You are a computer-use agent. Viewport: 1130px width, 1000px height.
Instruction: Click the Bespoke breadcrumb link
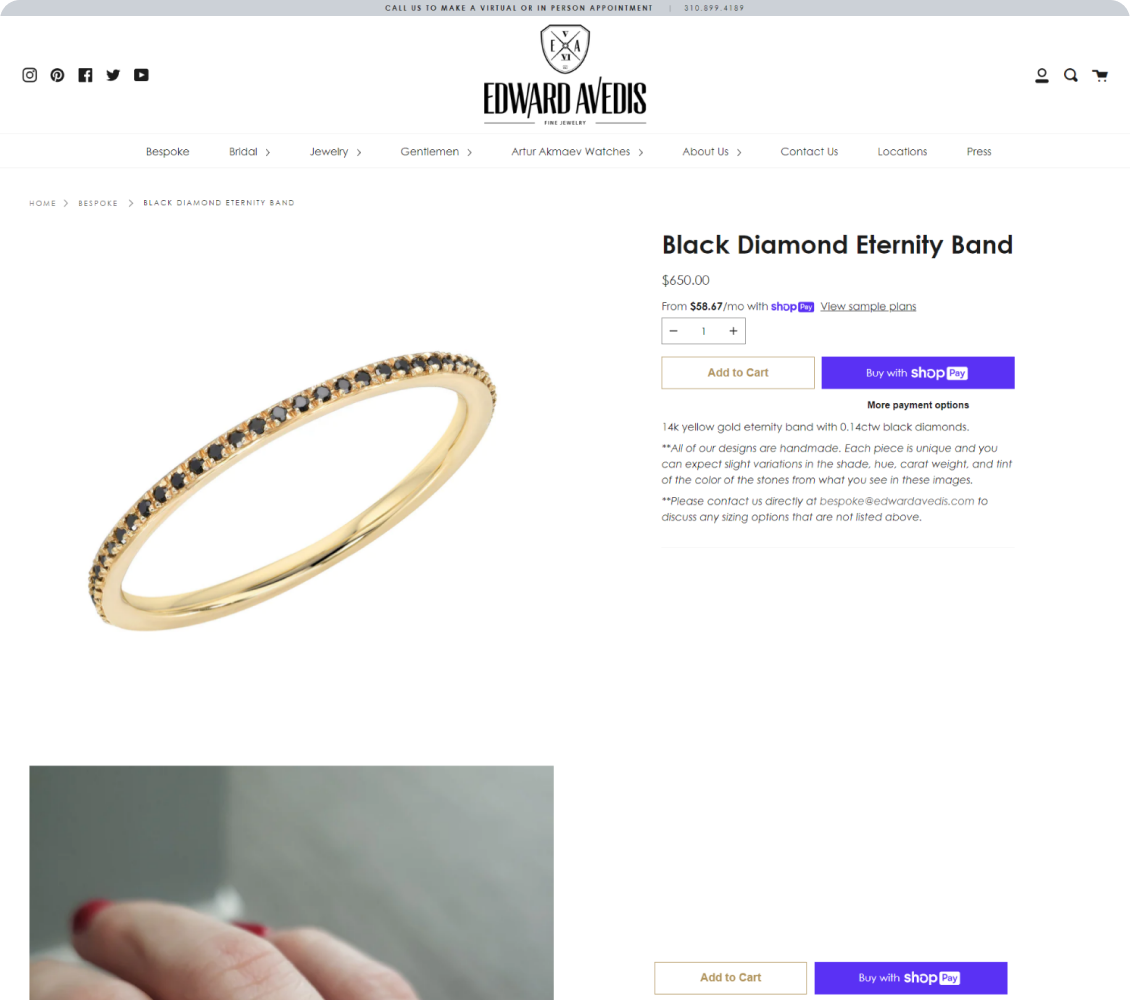(x=98, y=203)
